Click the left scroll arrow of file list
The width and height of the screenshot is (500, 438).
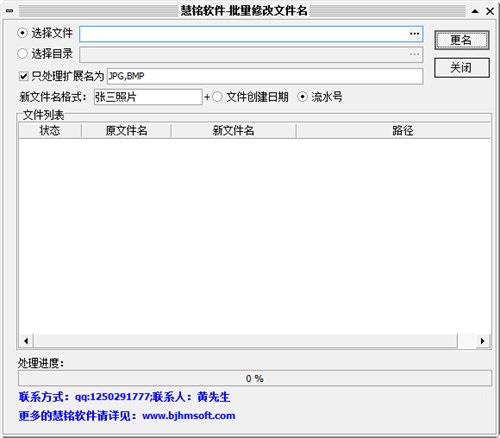coord(26,341)
